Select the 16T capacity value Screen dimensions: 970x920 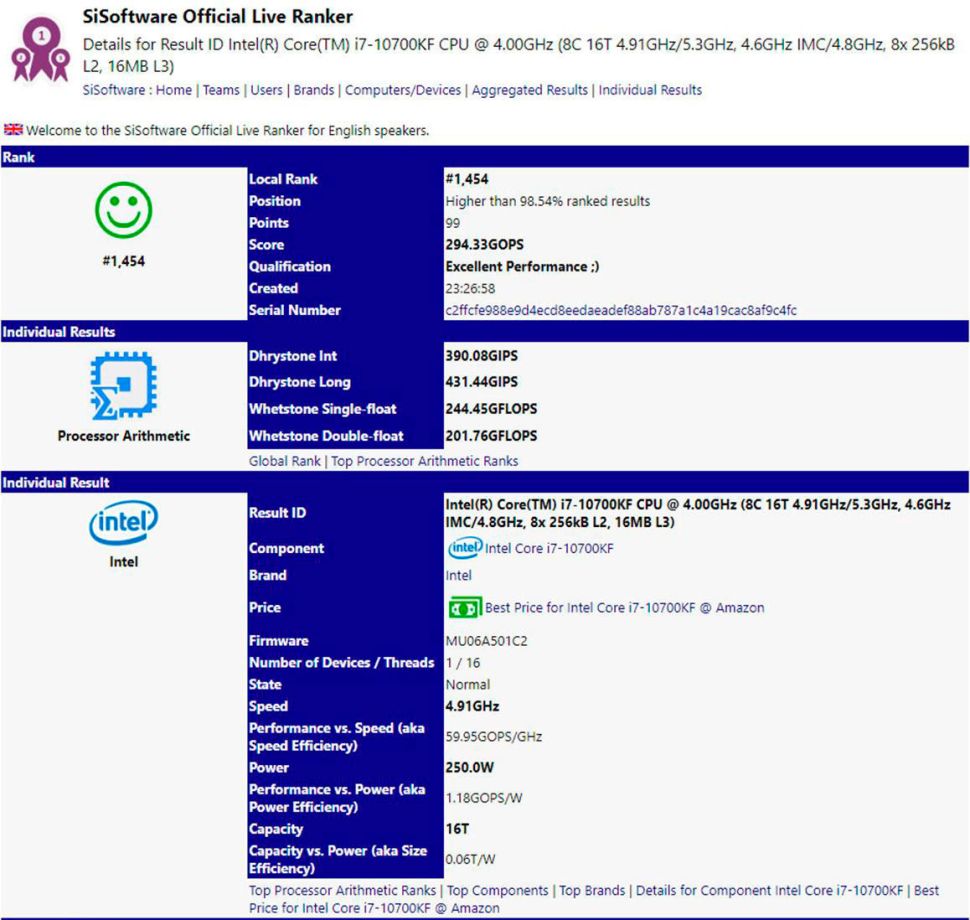457,828
